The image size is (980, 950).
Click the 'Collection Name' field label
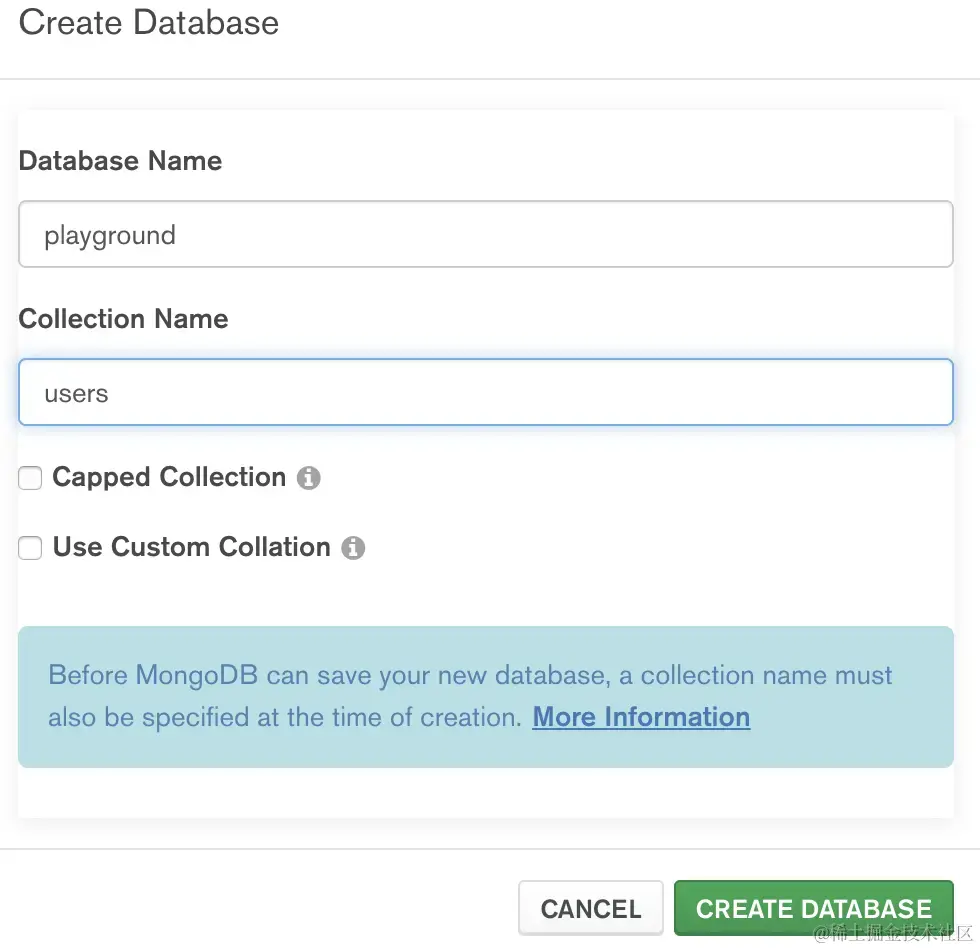point(123,319)
